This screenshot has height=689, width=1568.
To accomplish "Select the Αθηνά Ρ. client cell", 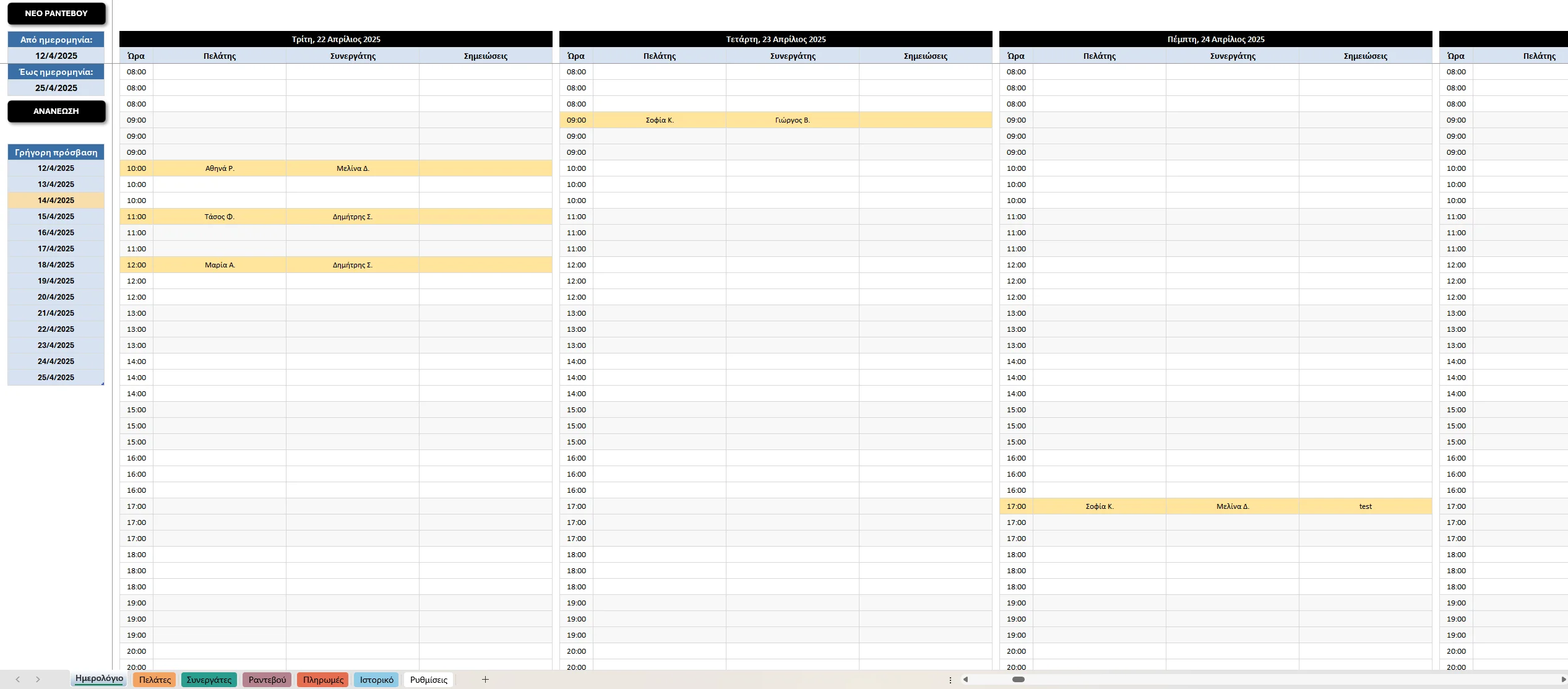I will (x=220, y=168).
